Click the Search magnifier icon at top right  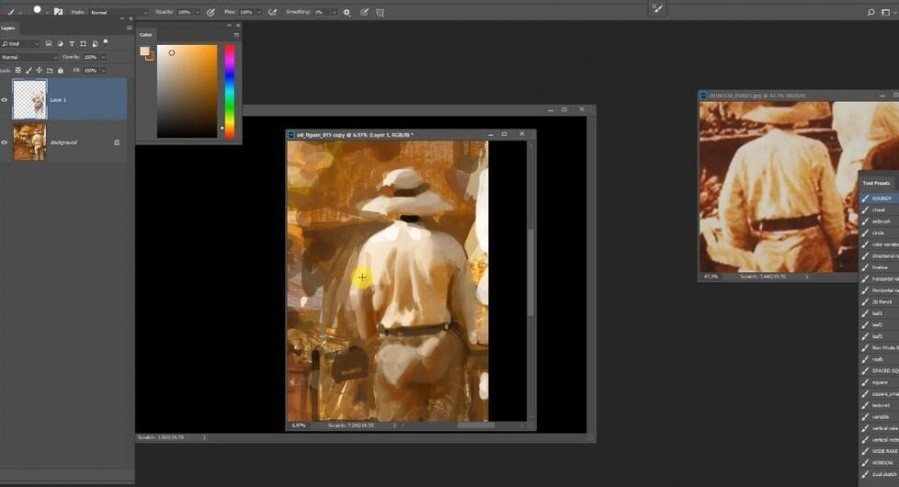(x=870, y=12)
